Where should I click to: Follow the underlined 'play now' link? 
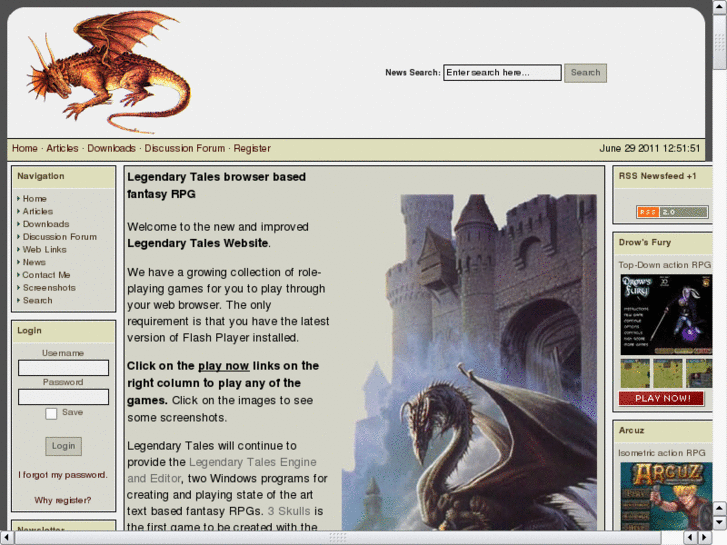click(223, 366)
